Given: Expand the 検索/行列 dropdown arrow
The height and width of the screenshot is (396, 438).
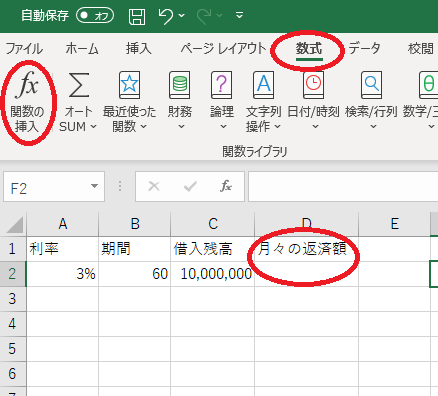Looking at the screenshot, I should (x=374, y=127).
